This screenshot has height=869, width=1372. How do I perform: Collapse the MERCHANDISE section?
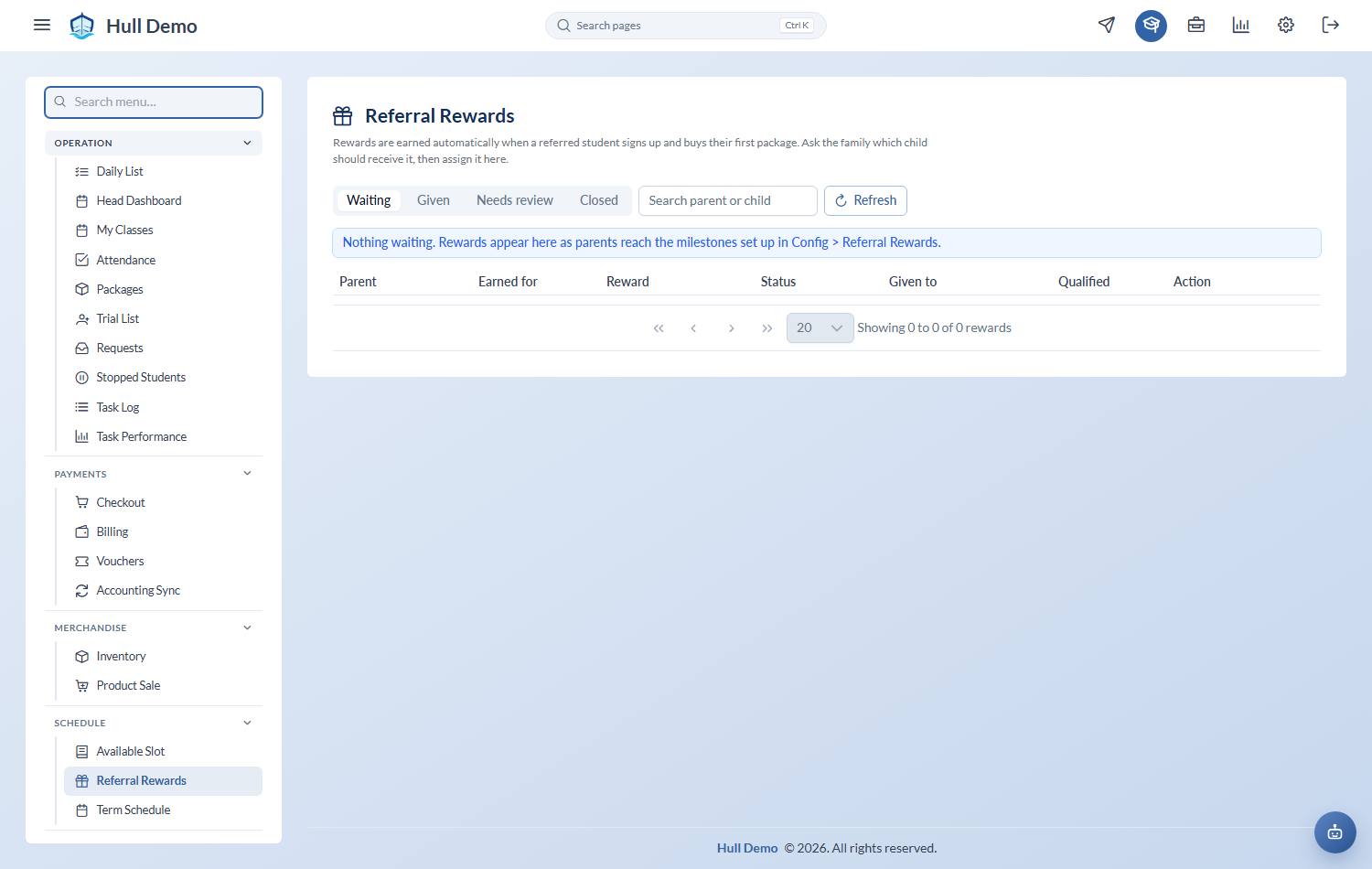pos(154,628)
